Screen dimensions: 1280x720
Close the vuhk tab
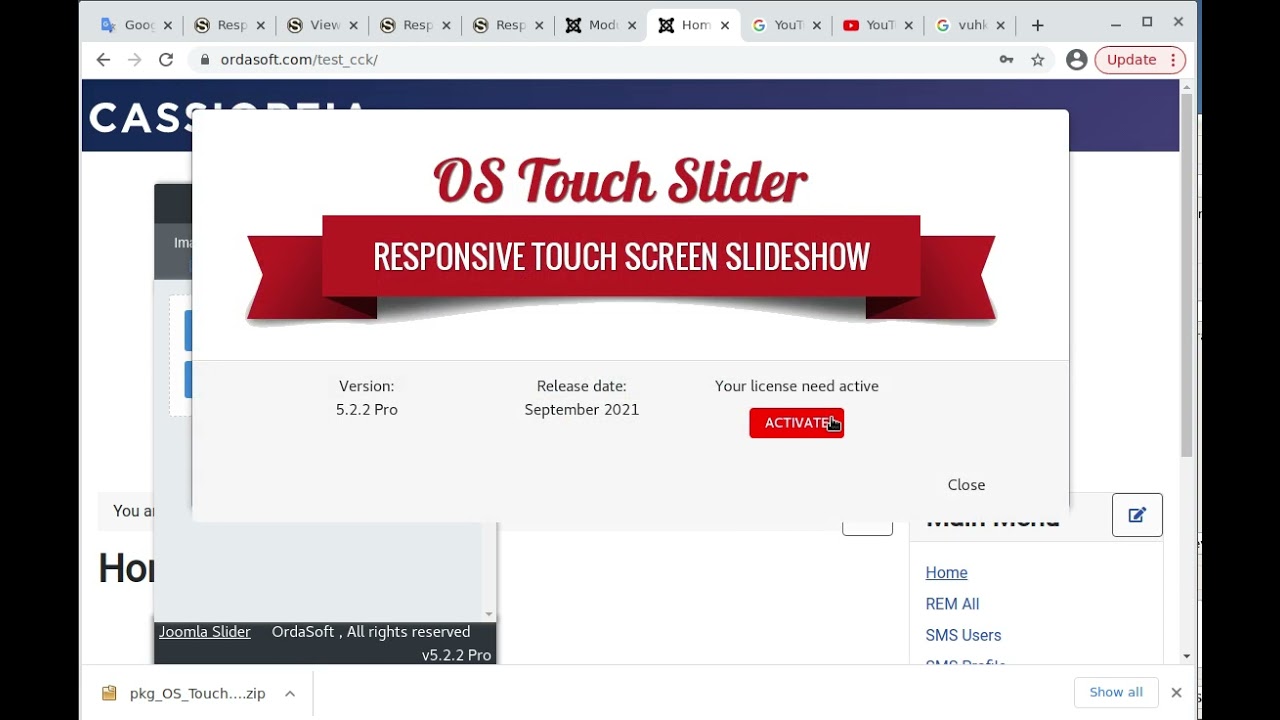1001,25
